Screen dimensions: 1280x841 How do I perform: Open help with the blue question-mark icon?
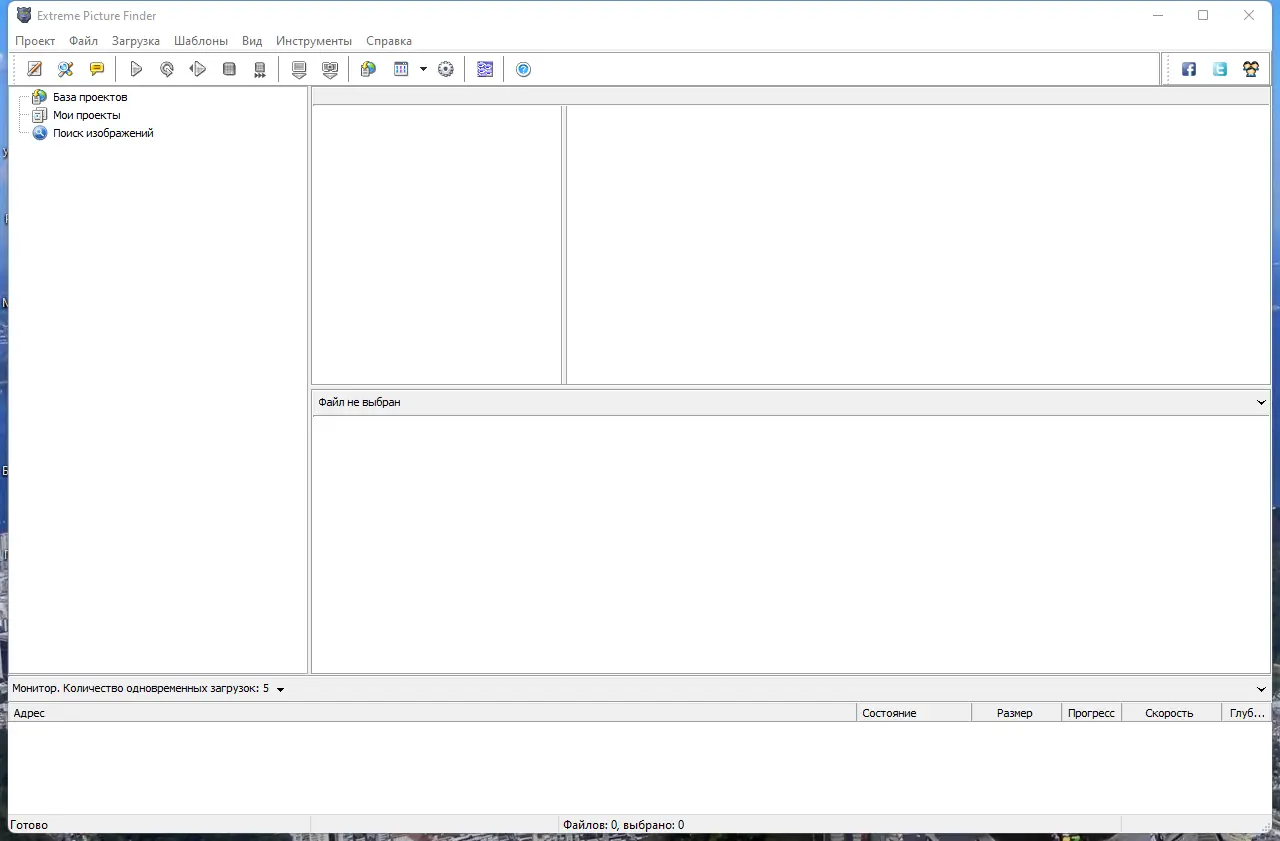coord(523,69)
